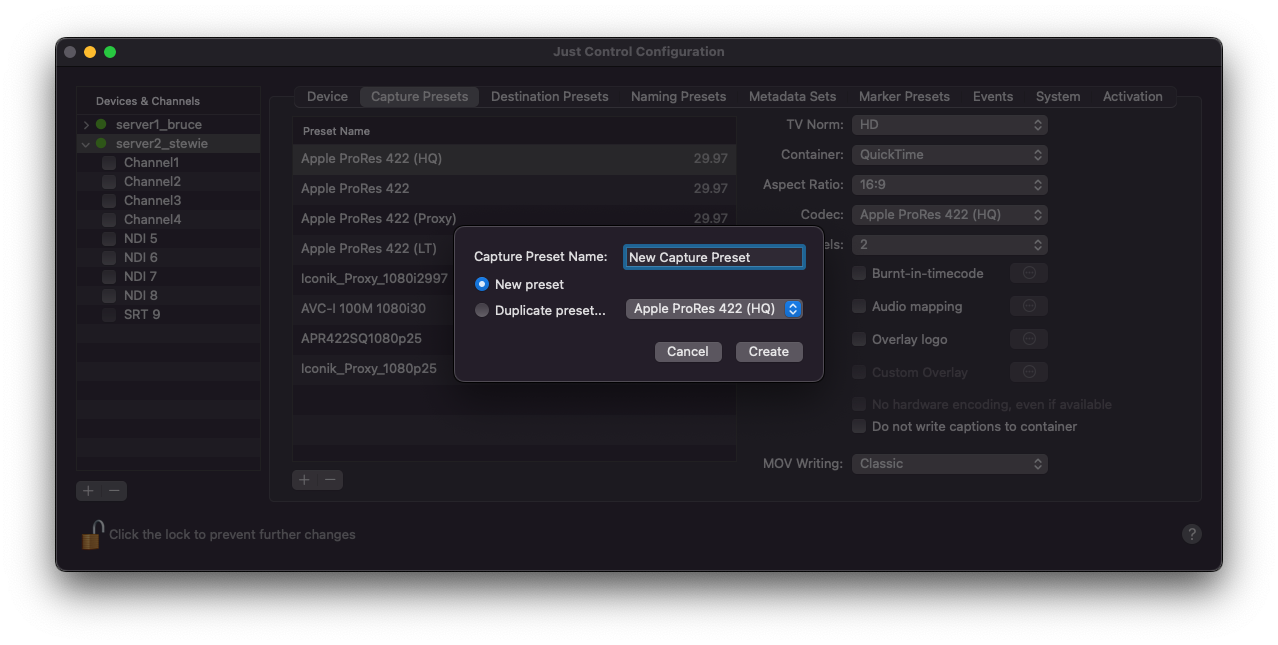Add a capture preset with the plus button
Screen dimensions: 1278x645
(x=305, y=480)
